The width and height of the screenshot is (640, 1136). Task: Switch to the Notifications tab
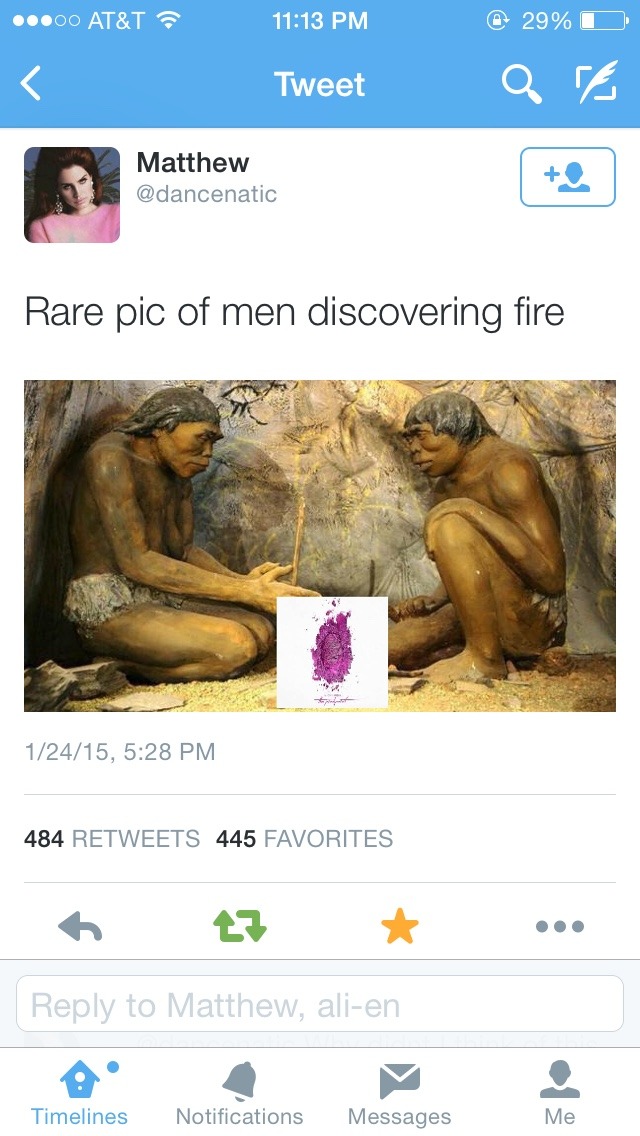coord(239,1094)
